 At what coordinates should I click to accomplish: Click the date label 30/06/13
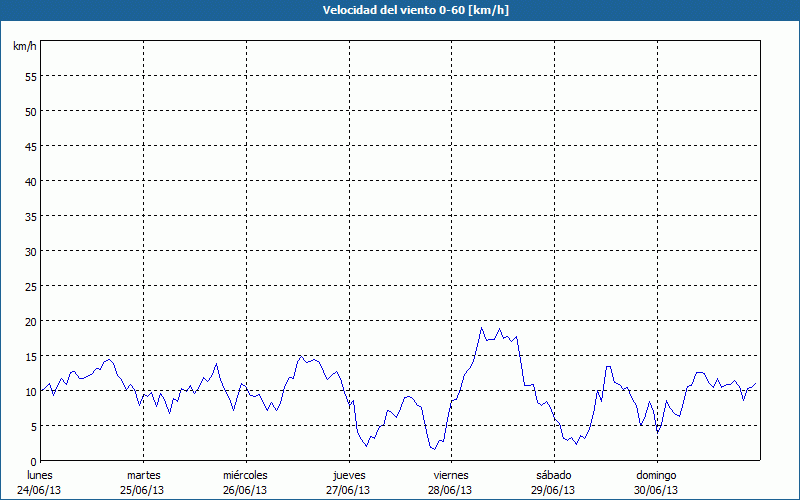click(x=656, y=490)
